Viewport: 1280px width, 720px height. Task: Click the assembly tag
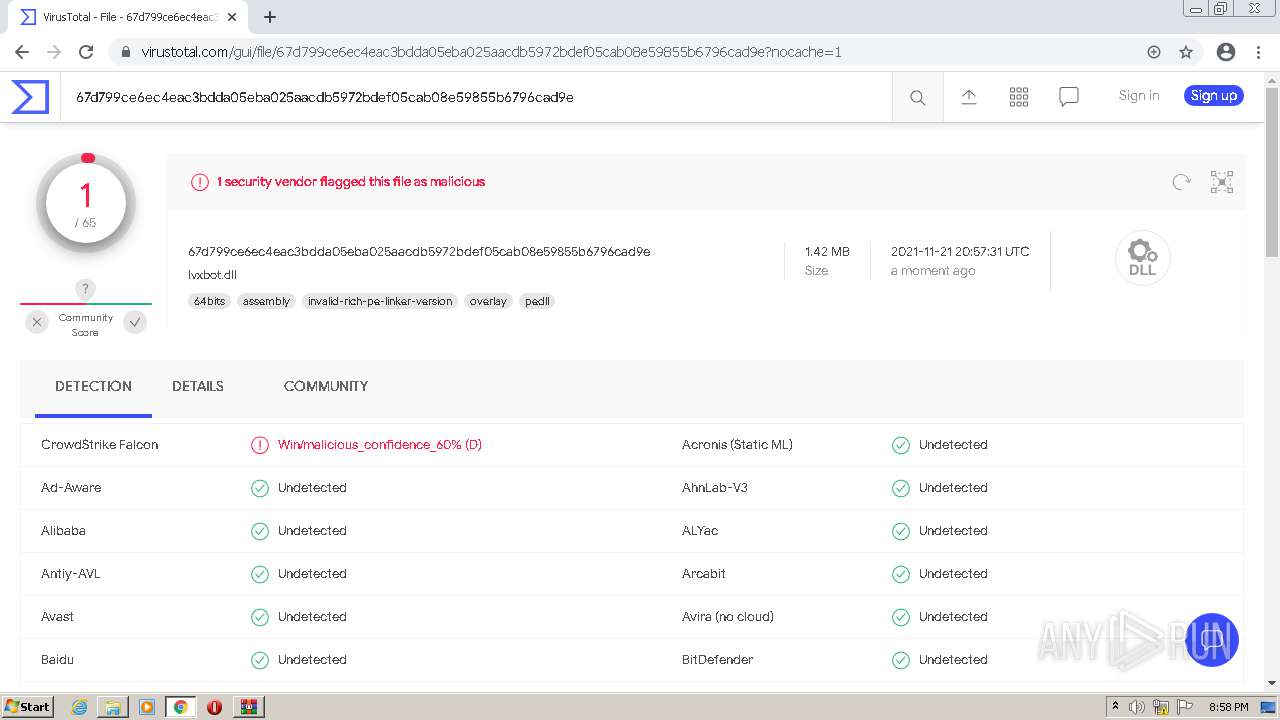[x=267, y=301]
